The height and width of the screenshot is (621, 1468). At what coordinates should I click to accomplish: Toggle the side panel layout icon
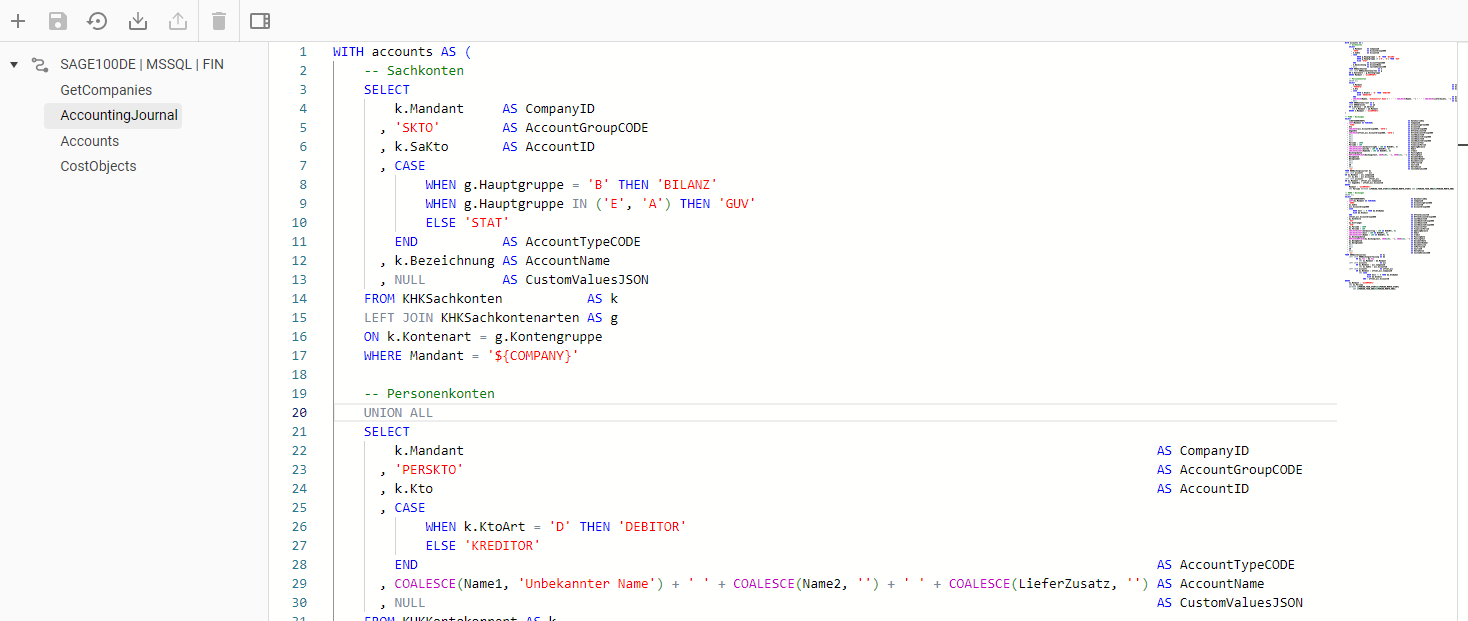click(260, 21)
